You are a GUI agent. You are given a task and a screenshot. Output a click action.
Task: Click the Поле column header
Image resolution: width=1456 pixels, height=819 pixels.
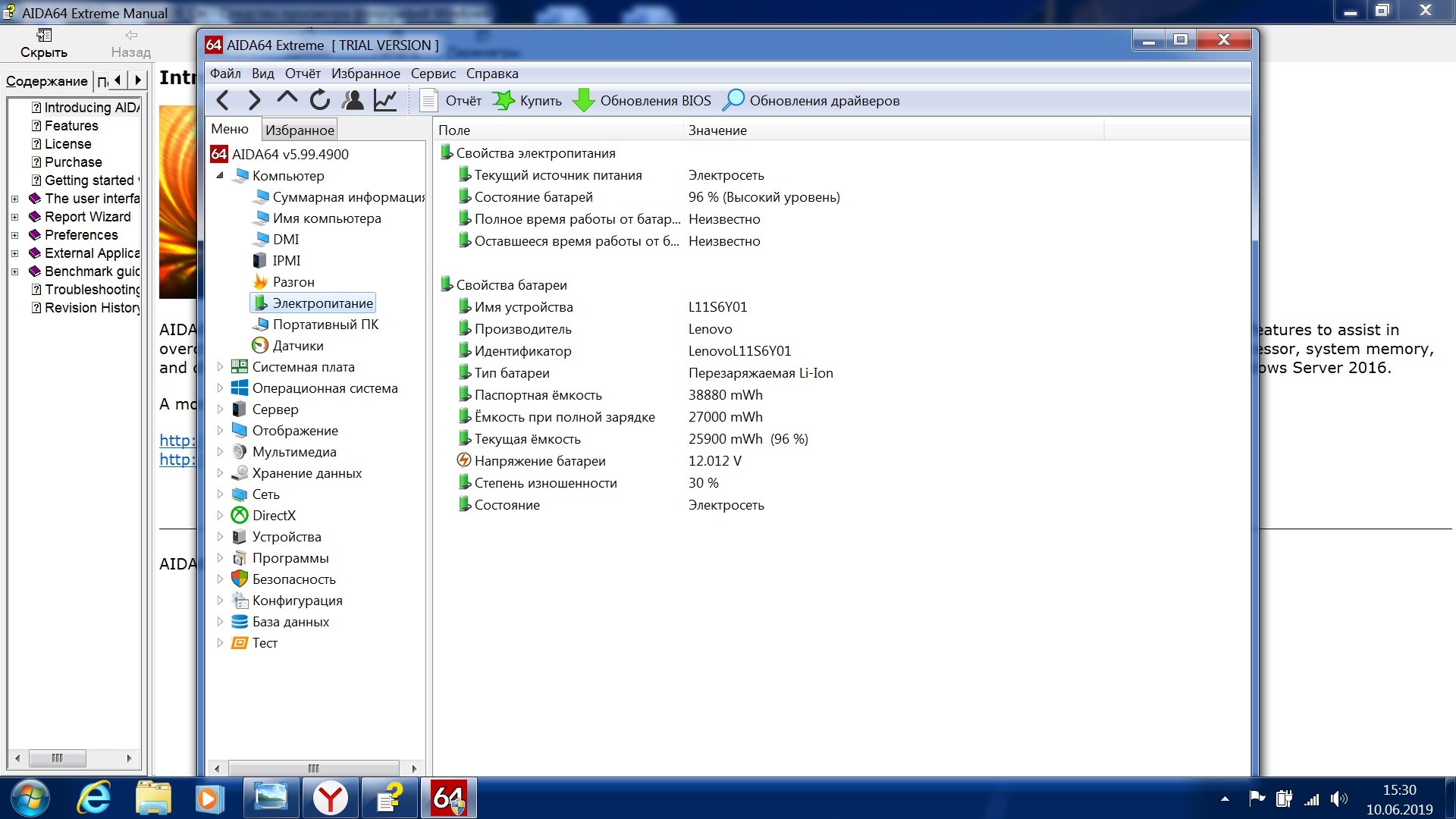pyautogui.click(x=559, y=130)
